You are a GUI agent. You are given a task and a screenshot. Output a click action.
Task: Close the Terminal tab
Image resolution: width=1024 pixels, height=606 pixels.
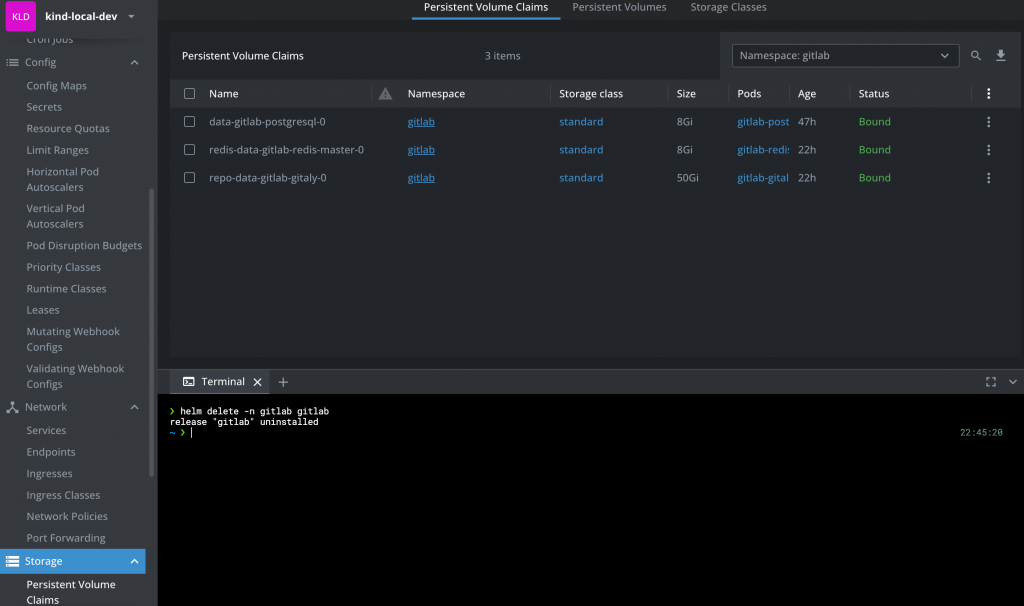tap(257, 382)
